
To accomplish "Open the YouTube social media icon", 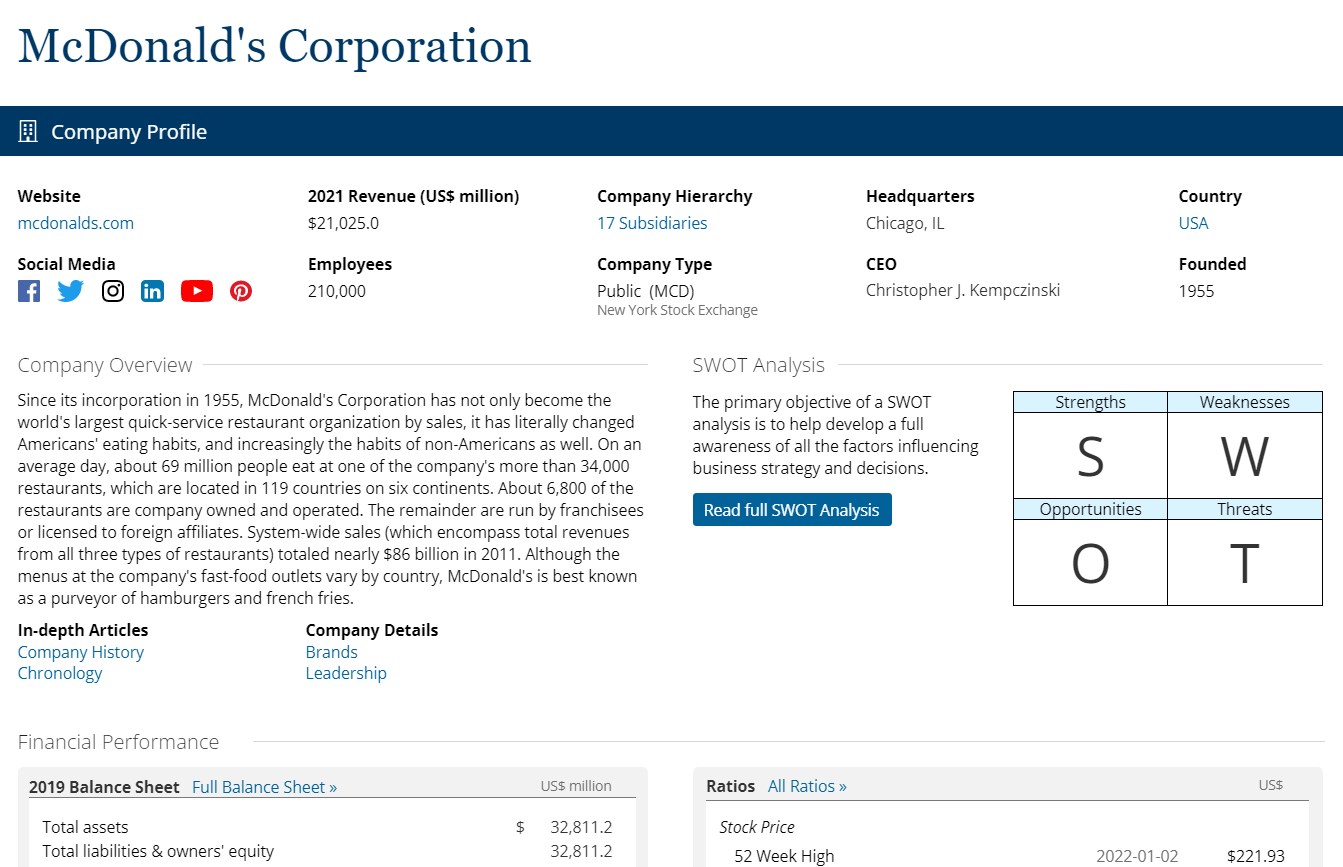I will pyautogui.click(x=197, y=291).
